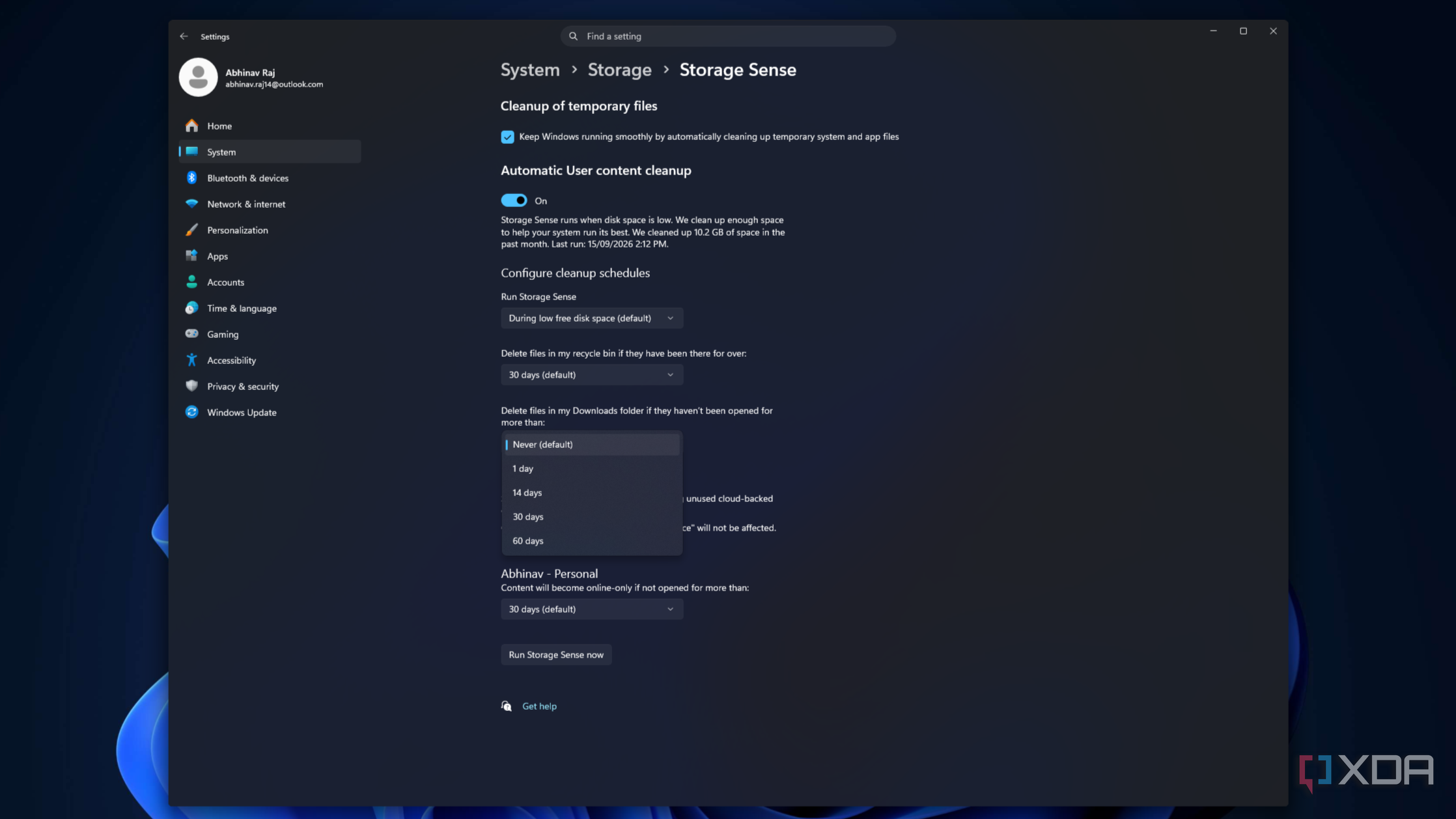Click the Get help headset icon

tap(507, 706)
